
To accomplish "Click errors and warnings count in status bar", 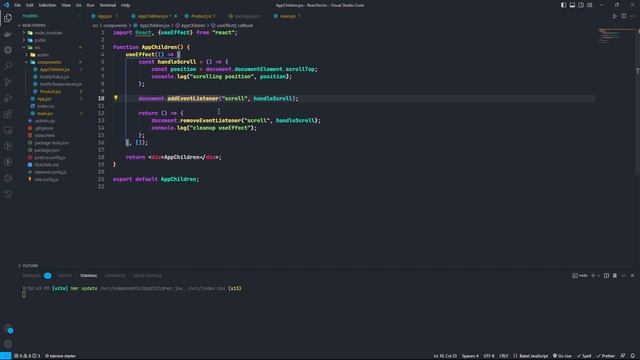I will click(27, 356).
